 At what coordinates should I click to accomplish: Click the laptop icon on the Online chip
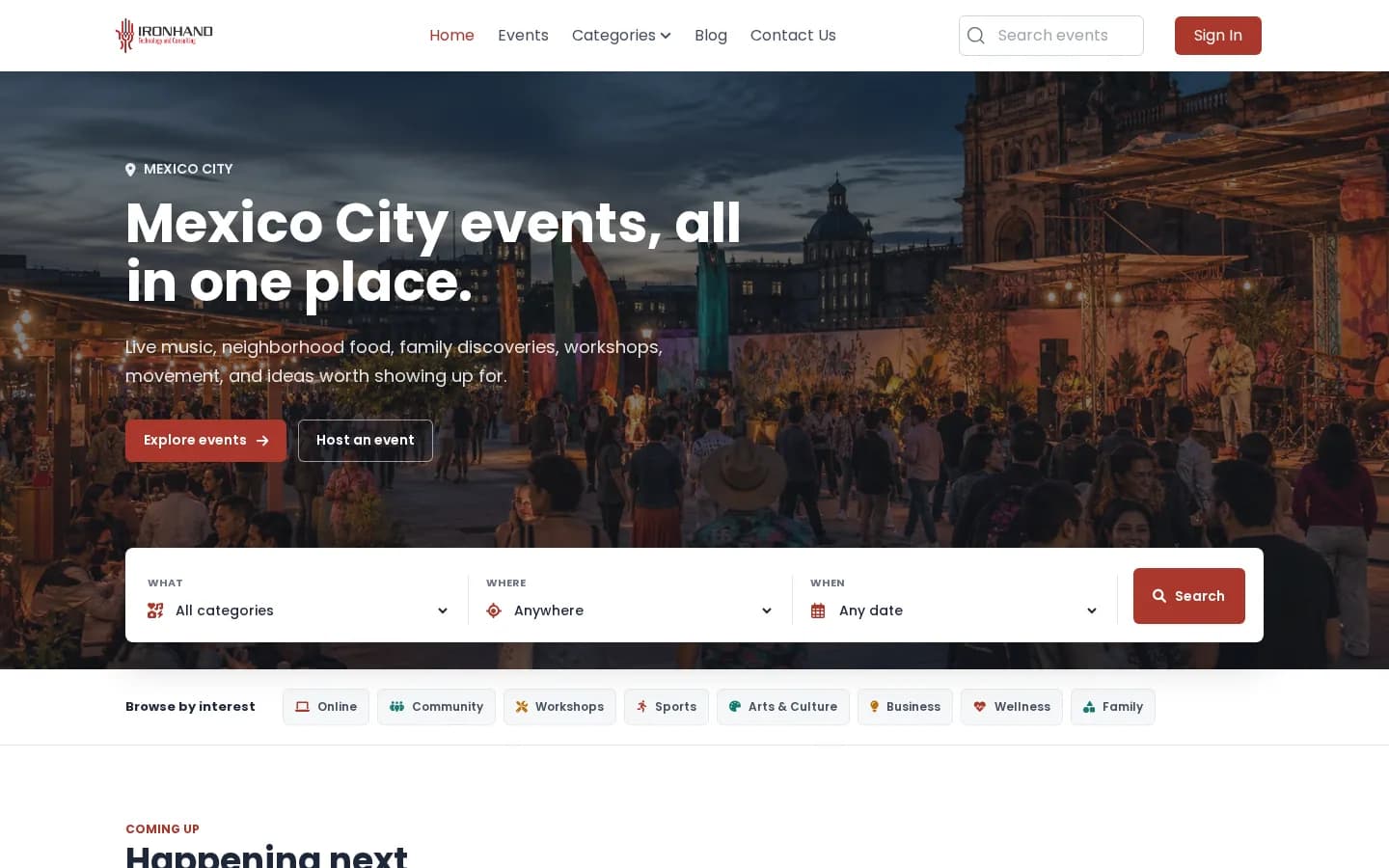[x=303, y=707]
